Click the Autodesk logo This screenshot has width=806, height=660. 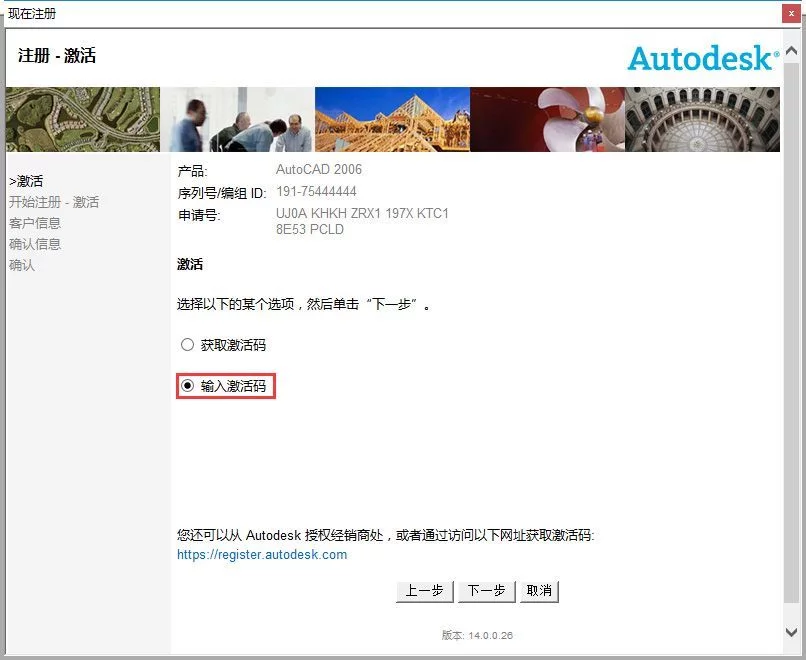pos(703,58)
